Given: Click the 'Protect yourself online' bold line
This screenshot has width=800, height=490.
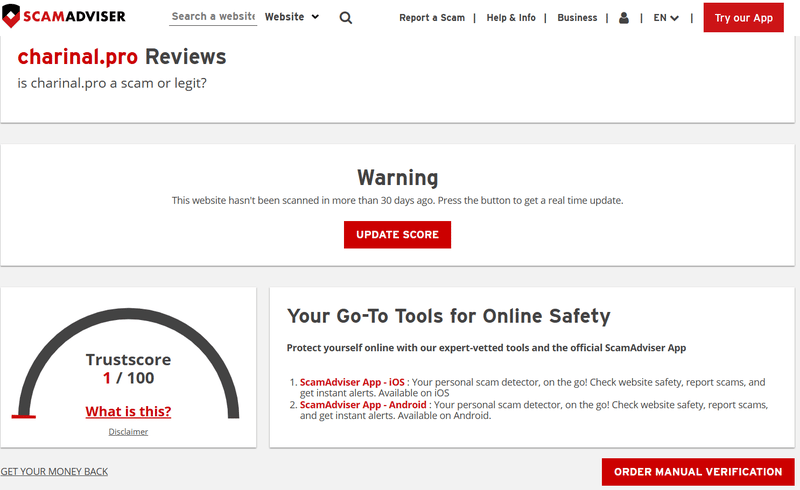Looking at the screenshot, I should point(486,348).
